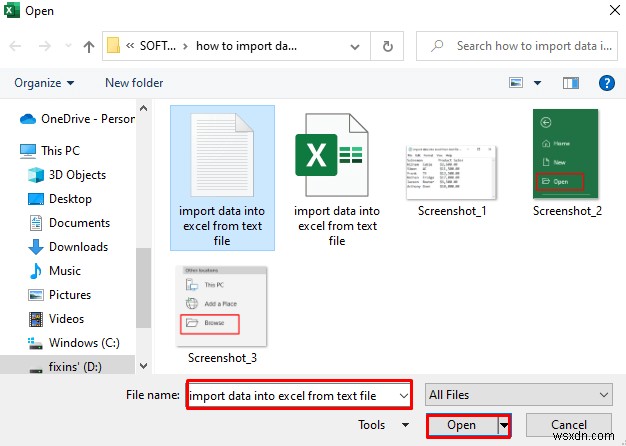The width and height of the screenshot is (626, 446).
Task: Select This PC in navigation pane
Action: pos(50,151)
